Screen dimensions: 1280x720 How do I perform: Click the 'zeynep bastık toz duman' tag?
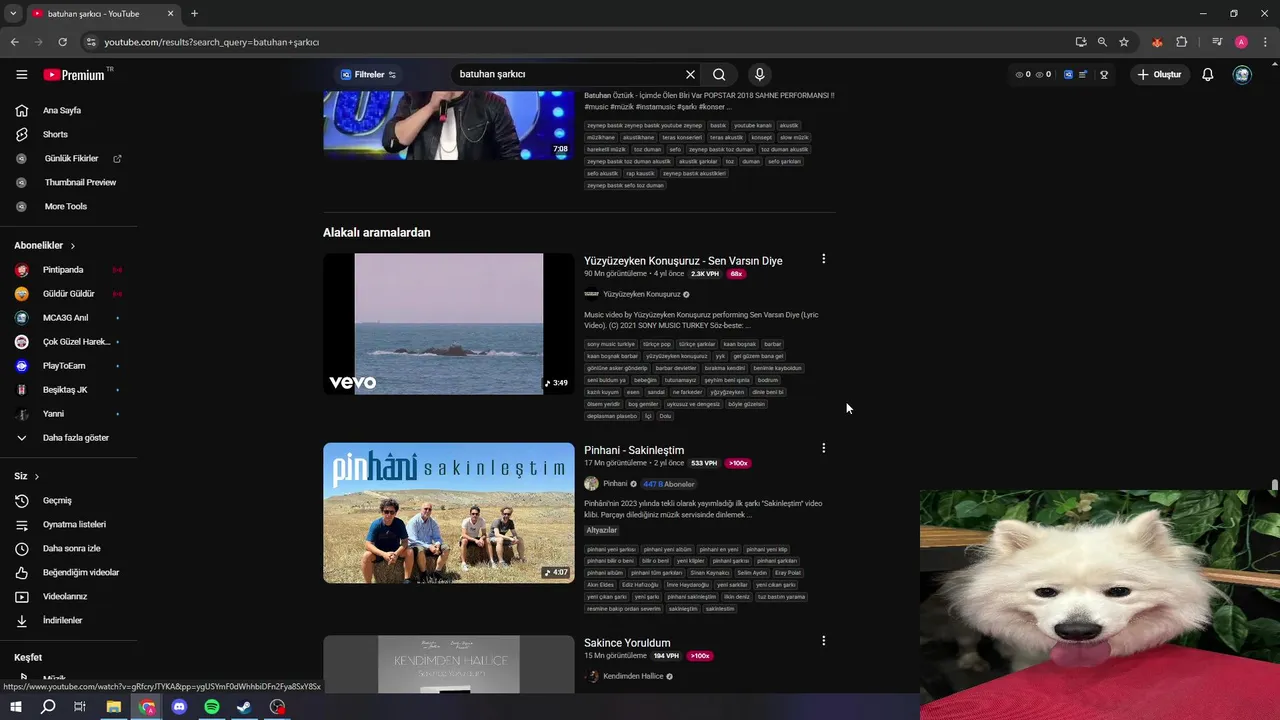click(721, 149)
